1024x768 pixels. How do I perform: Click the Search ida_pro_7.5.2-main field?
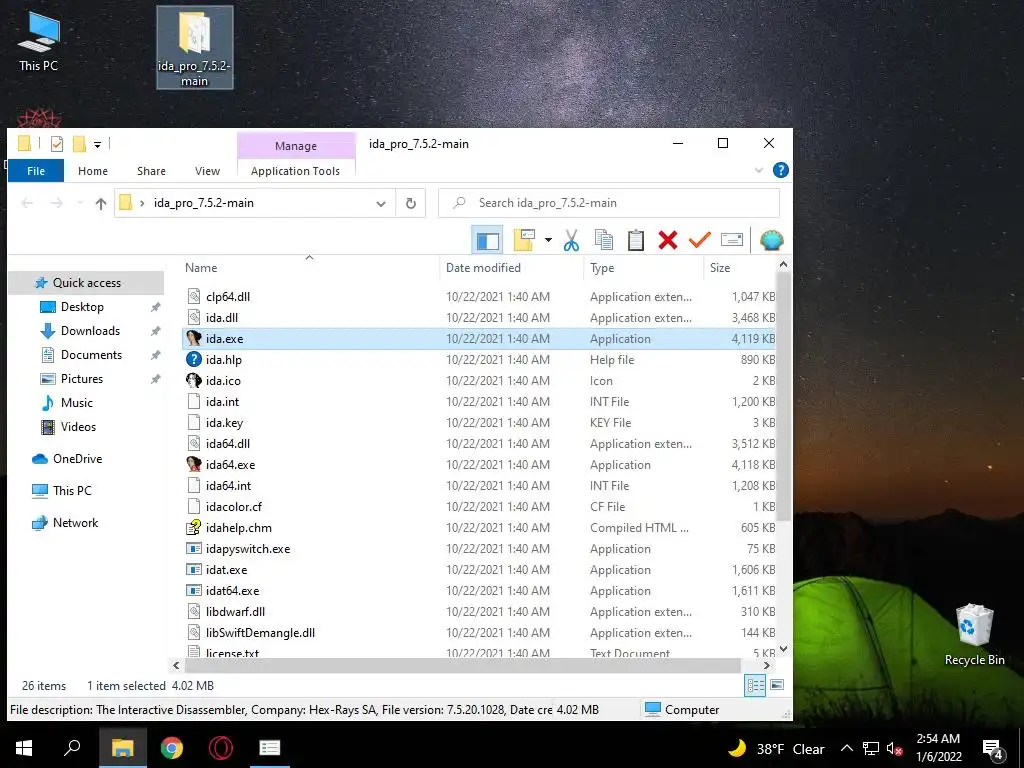609,203
